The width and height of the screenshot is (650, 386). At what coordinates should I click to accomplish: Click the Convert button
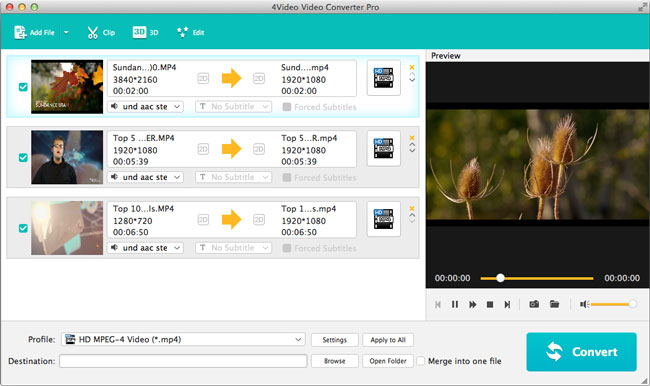581,352
